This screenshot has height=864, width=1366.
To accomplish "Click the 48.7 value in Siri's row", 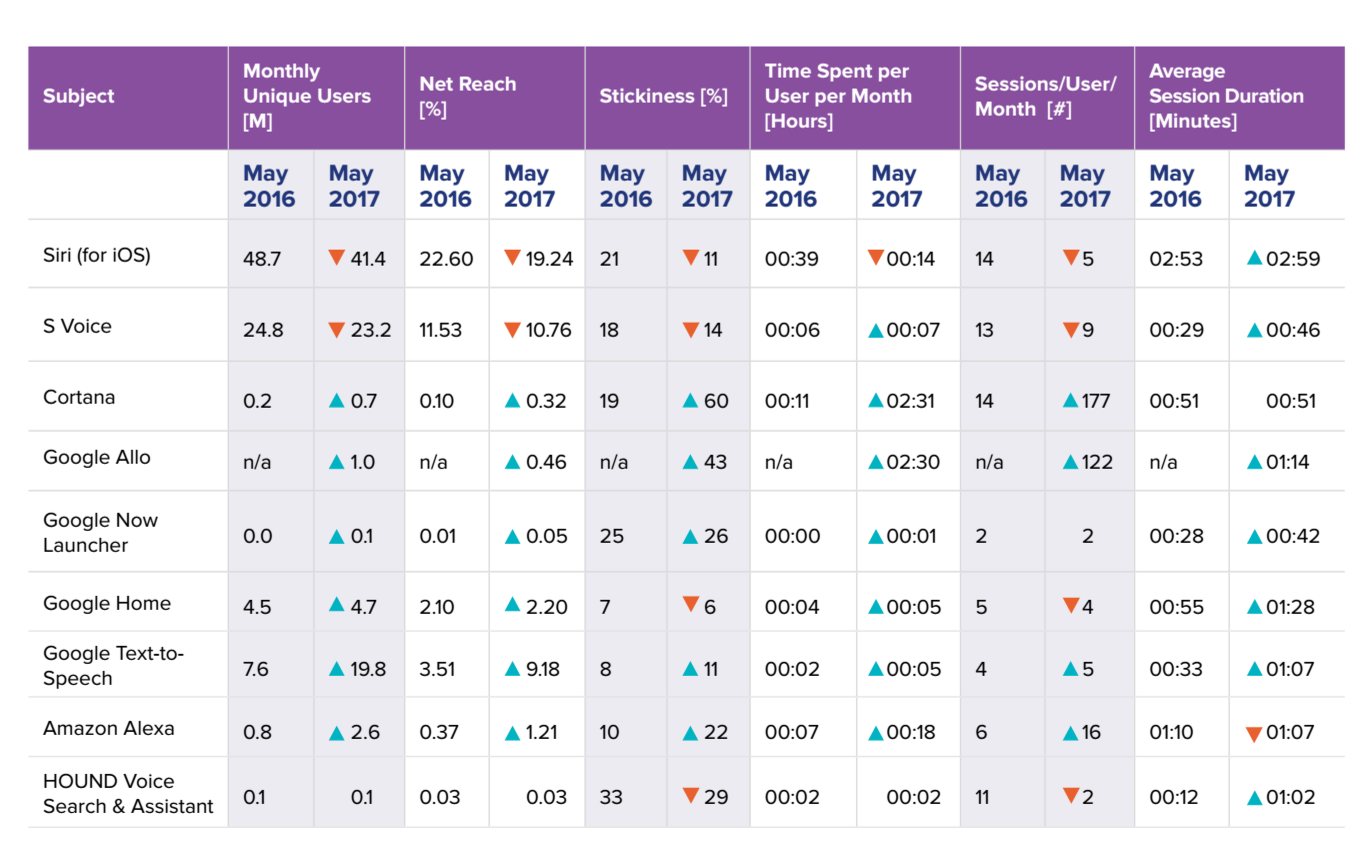I will (262, 259).
